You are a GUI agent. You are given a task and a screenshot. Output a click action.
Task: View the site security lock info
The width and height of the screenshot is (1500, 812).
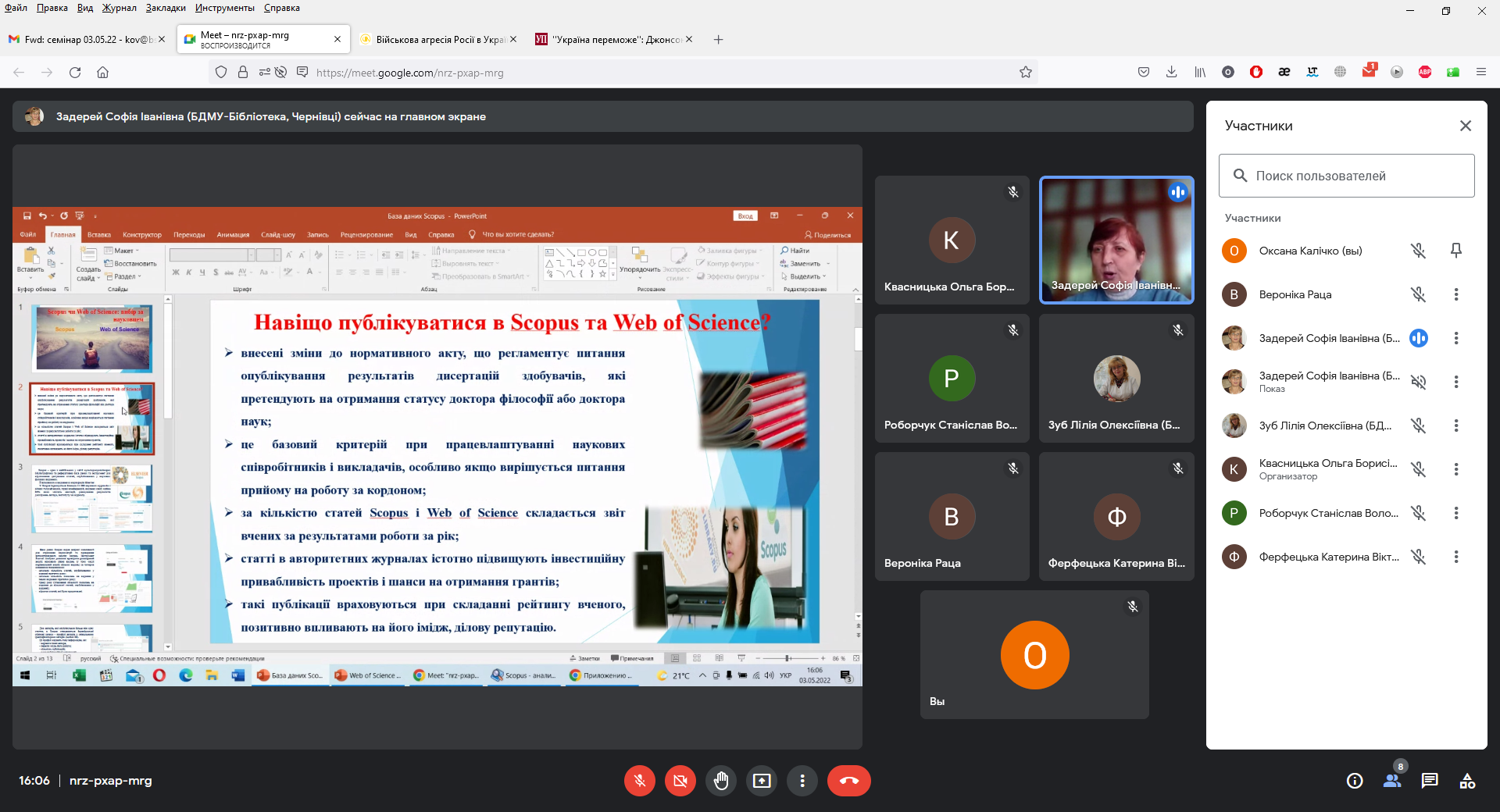coord(243,72)
